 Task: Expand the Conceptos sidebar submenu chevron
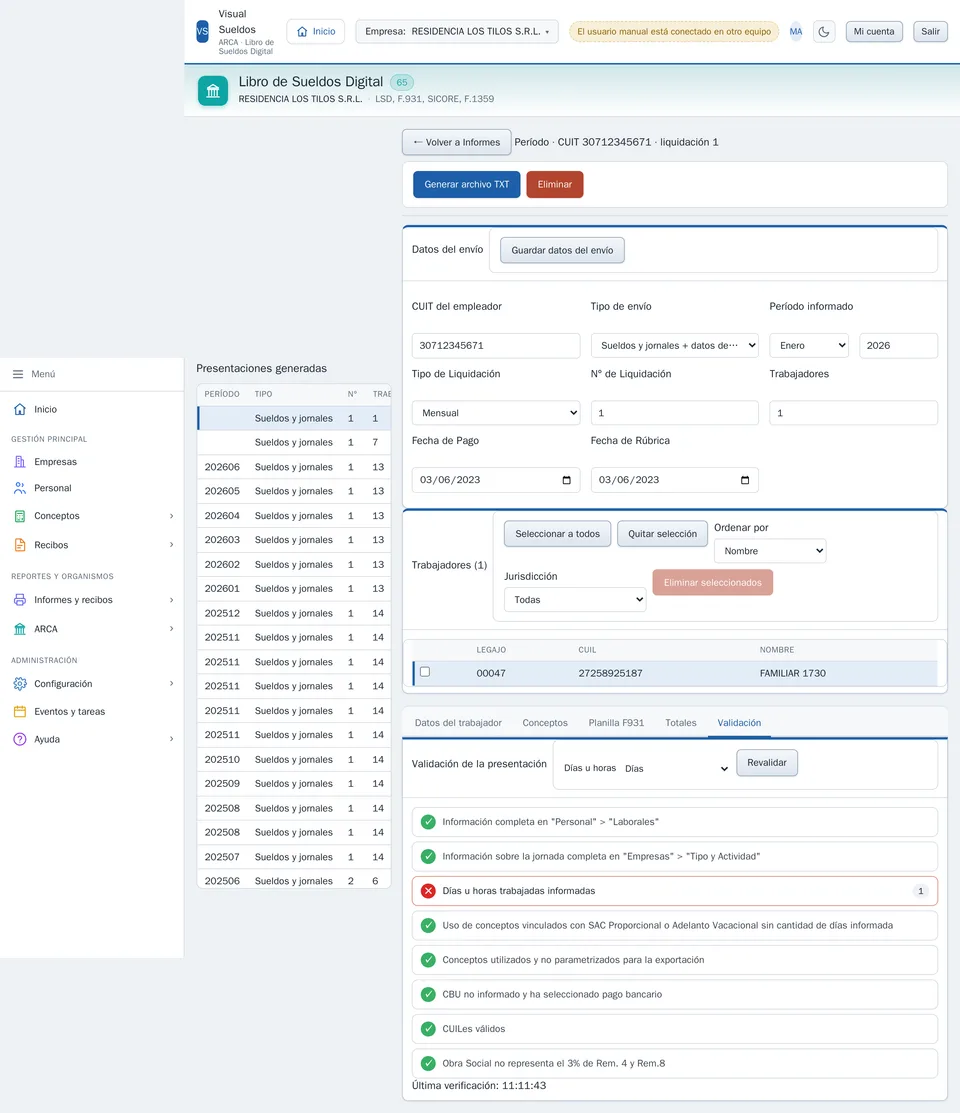pos(171,516)
